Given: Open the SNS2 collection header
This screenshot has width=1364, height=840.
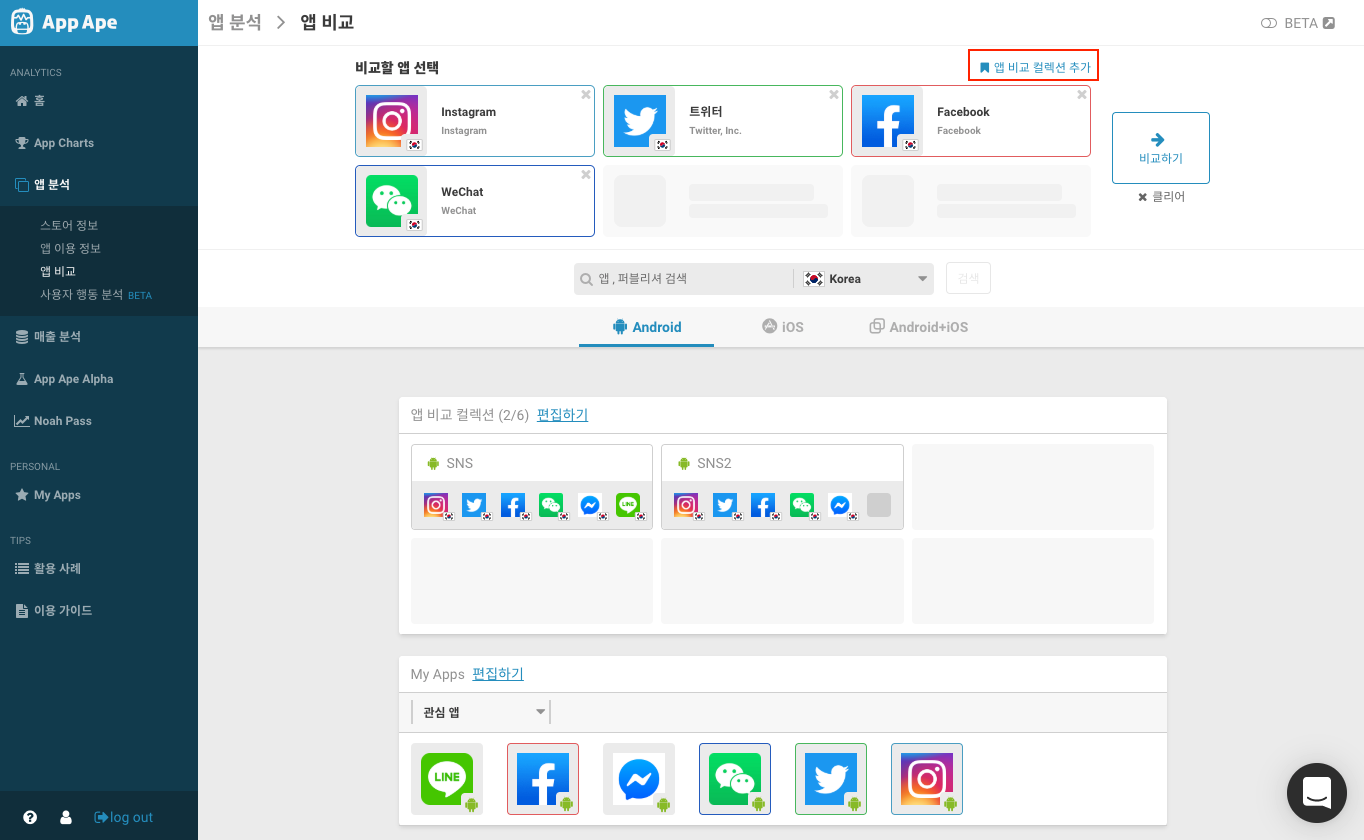Looking at the screenshot, I should [x=782, y=463].
